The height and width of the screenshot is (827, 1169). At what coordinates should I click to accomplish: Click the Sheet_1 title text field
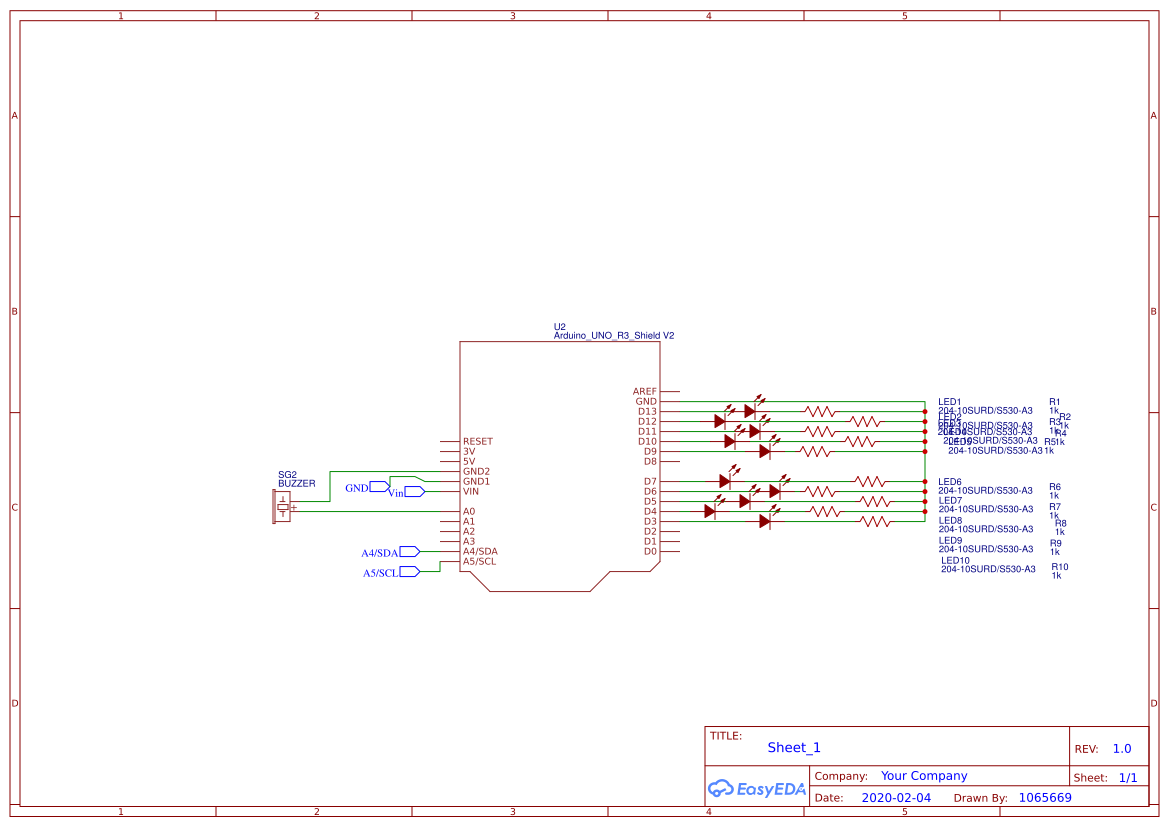point(793,747)
